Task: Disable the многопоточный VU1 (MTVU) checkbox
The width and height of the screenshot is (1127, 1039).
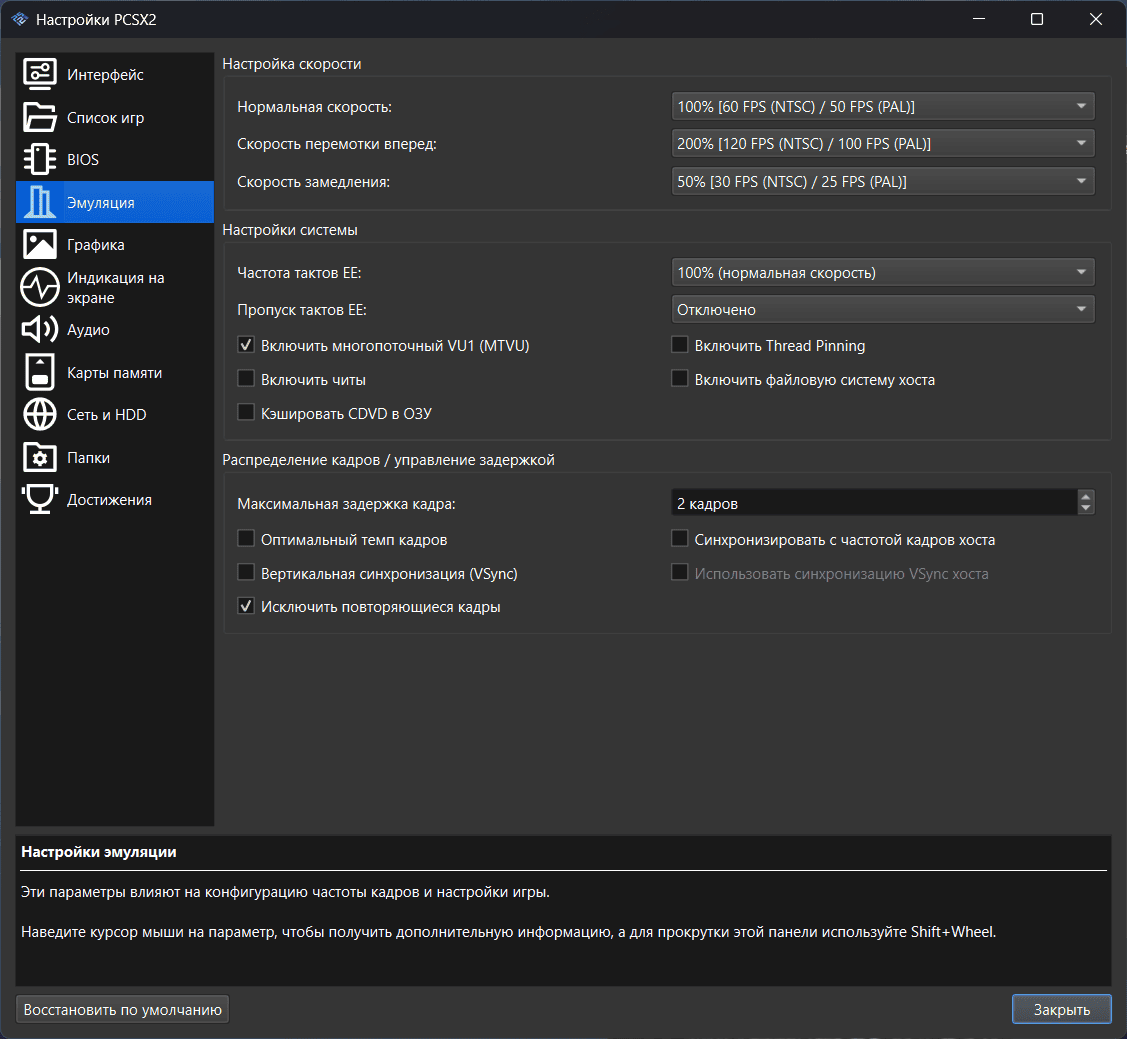Action: 246,345
